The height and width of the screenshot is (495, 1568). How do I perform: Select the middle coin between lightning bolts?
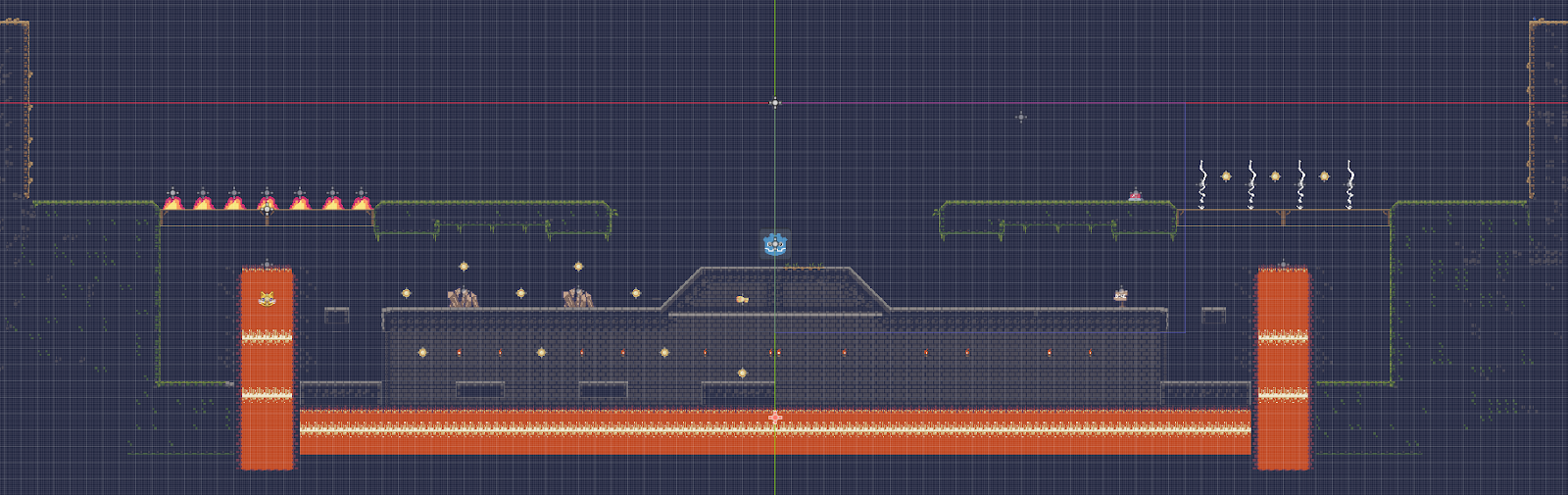click(1275, 176)
